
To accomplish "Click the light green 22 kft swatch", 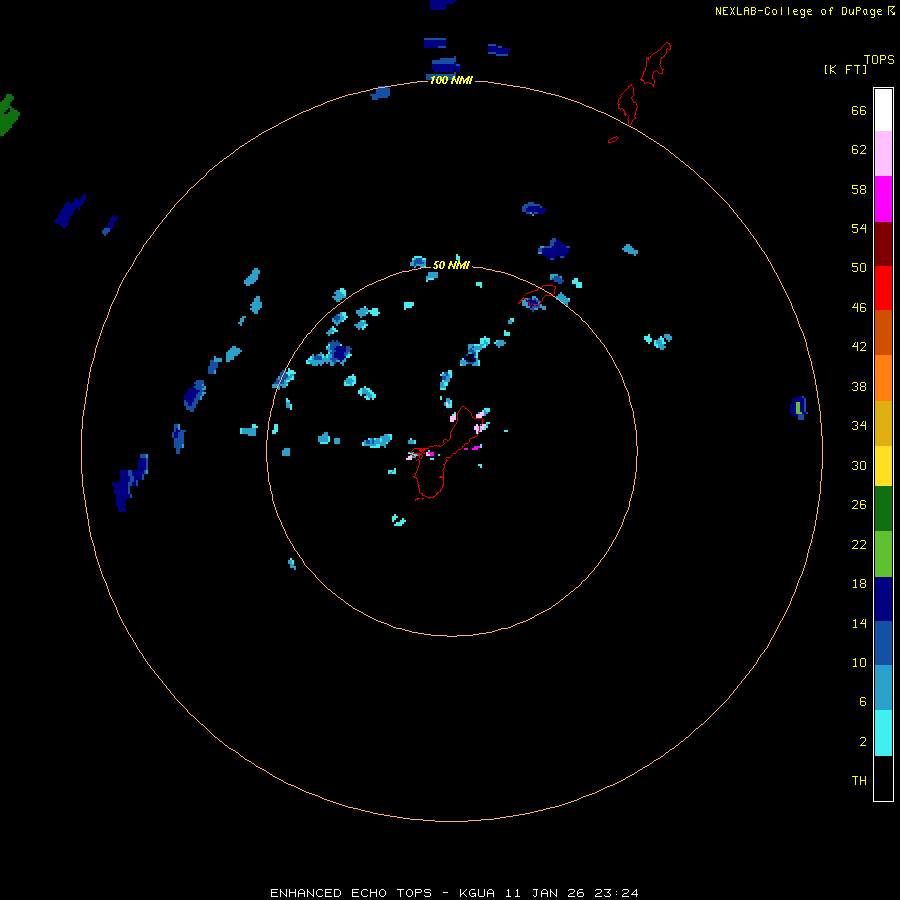I will [x=883, y=554].
